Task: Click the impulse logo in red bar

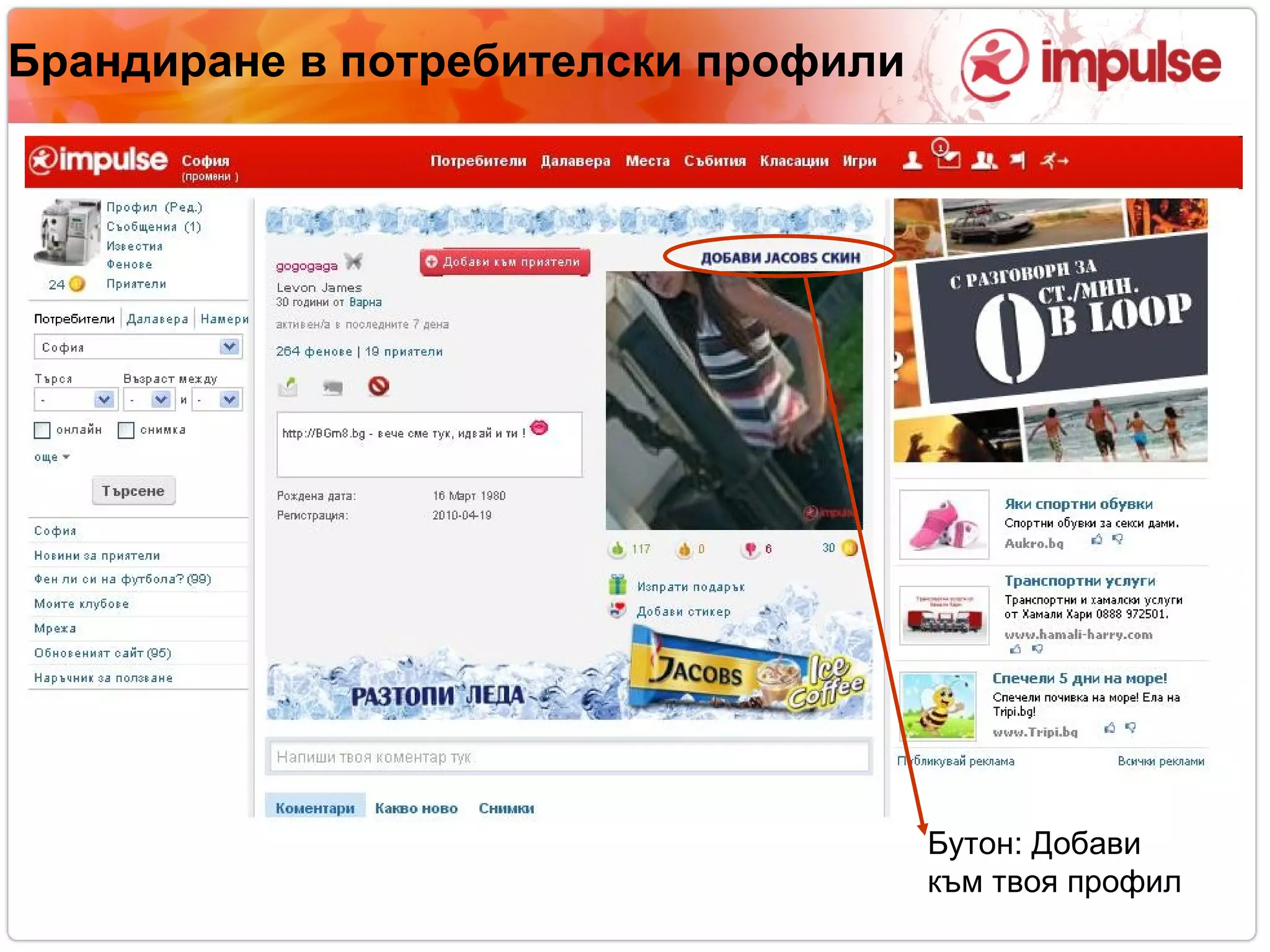Action: [x=99, y=161]
